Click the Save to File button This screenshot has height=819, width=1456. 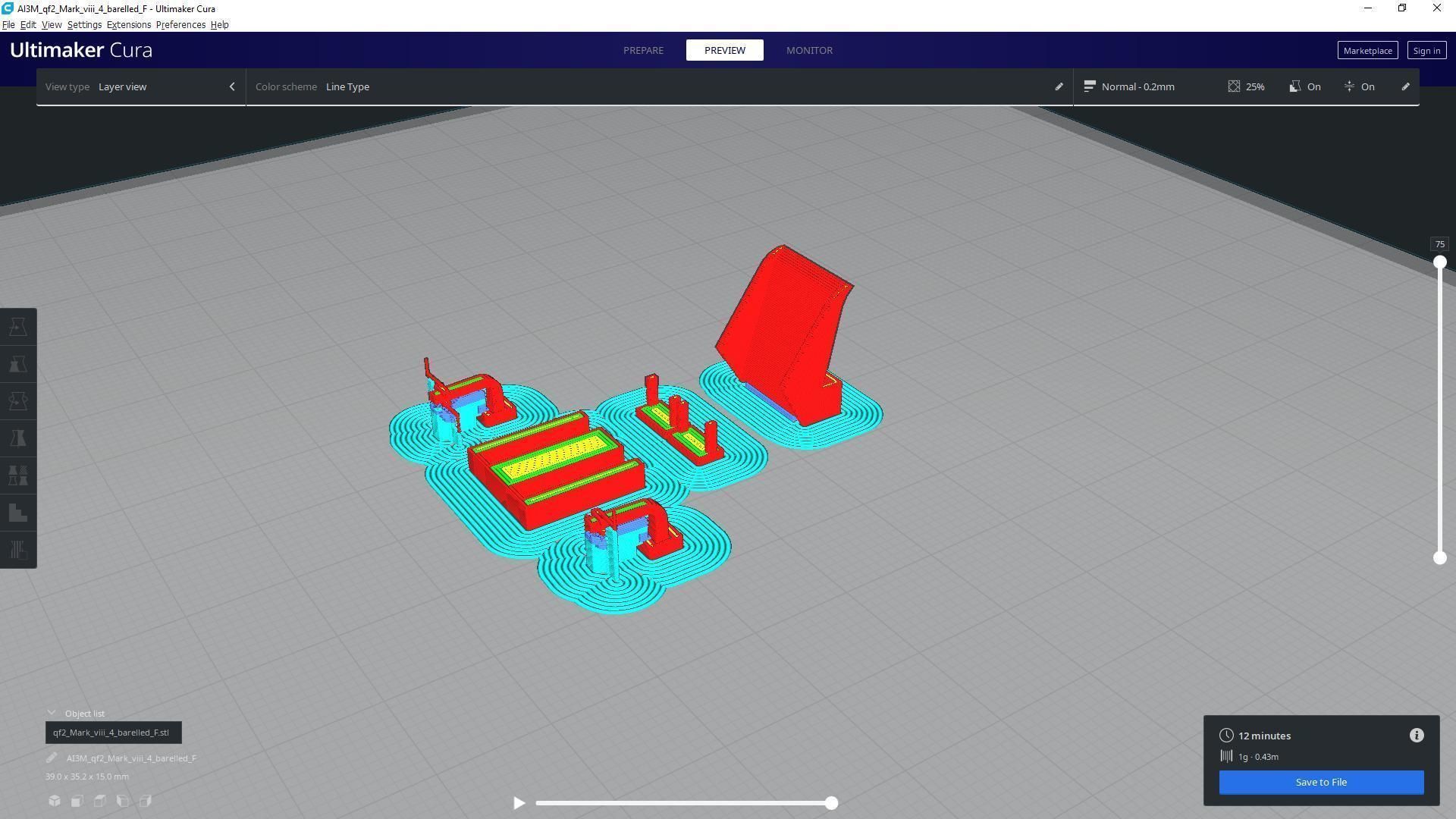tap(1320, 782)
